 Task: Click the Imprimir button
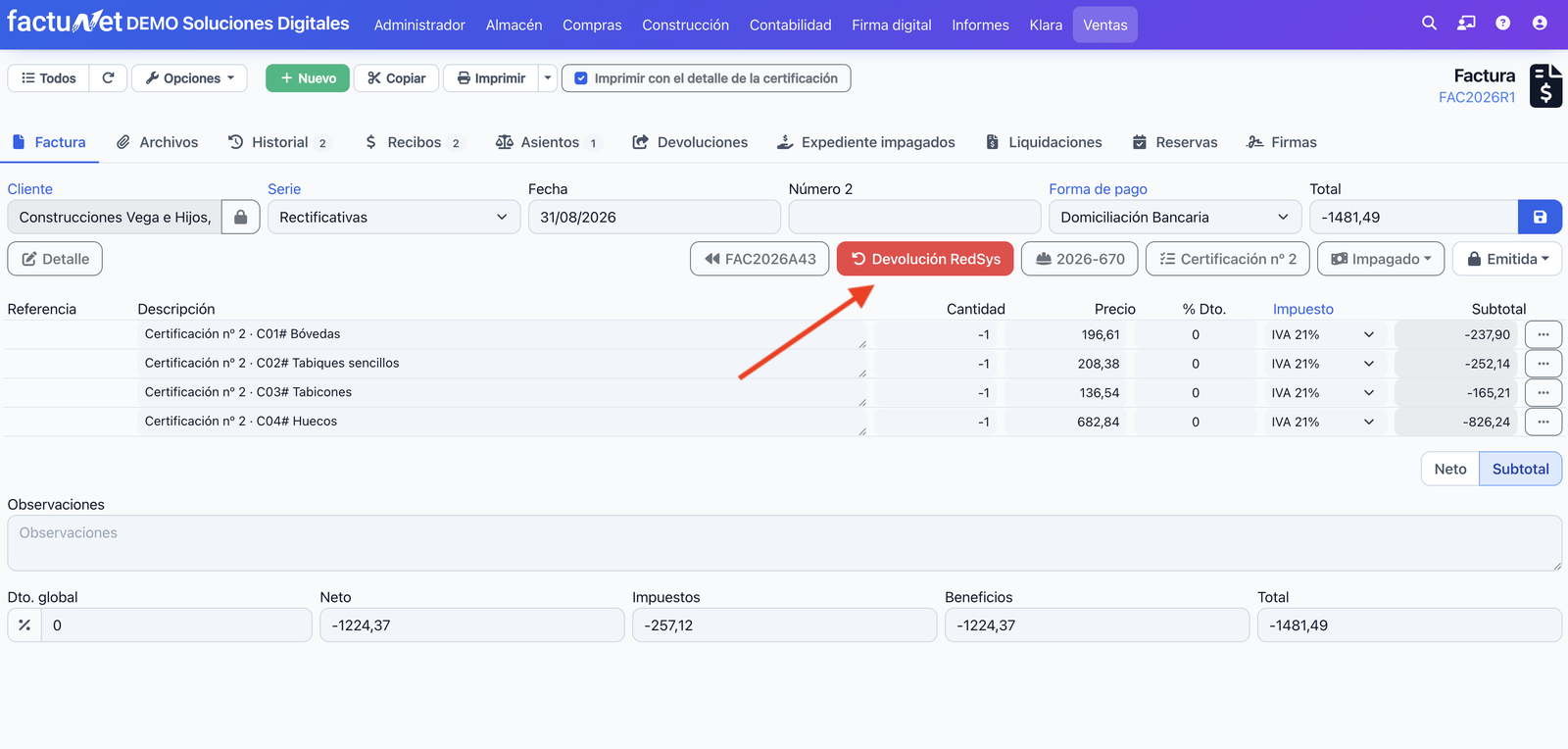click(x=491, y=78)
